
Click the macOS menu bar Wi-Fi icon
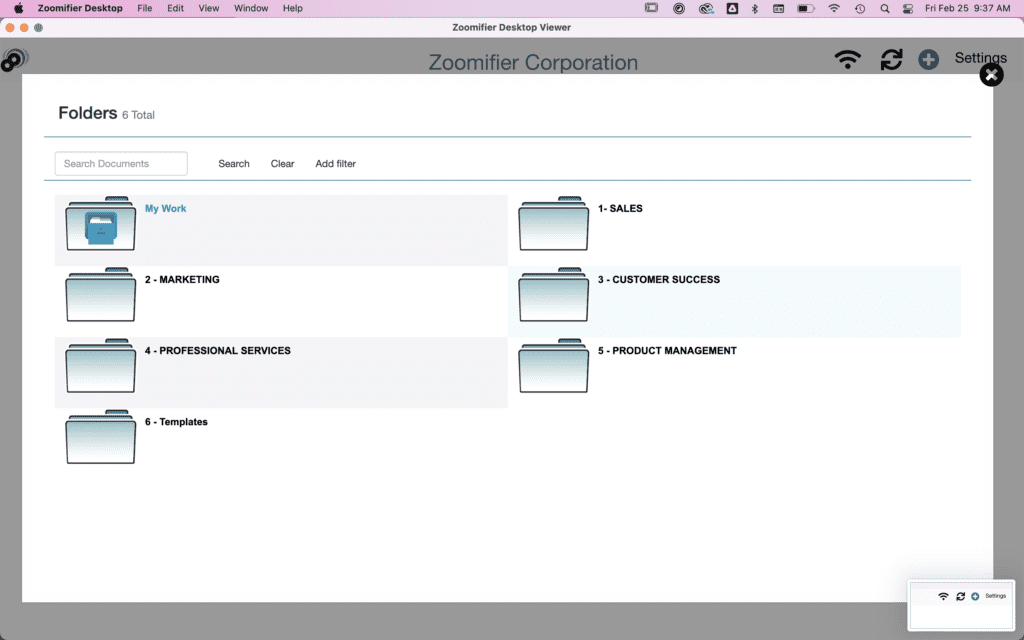click(834, 8)
